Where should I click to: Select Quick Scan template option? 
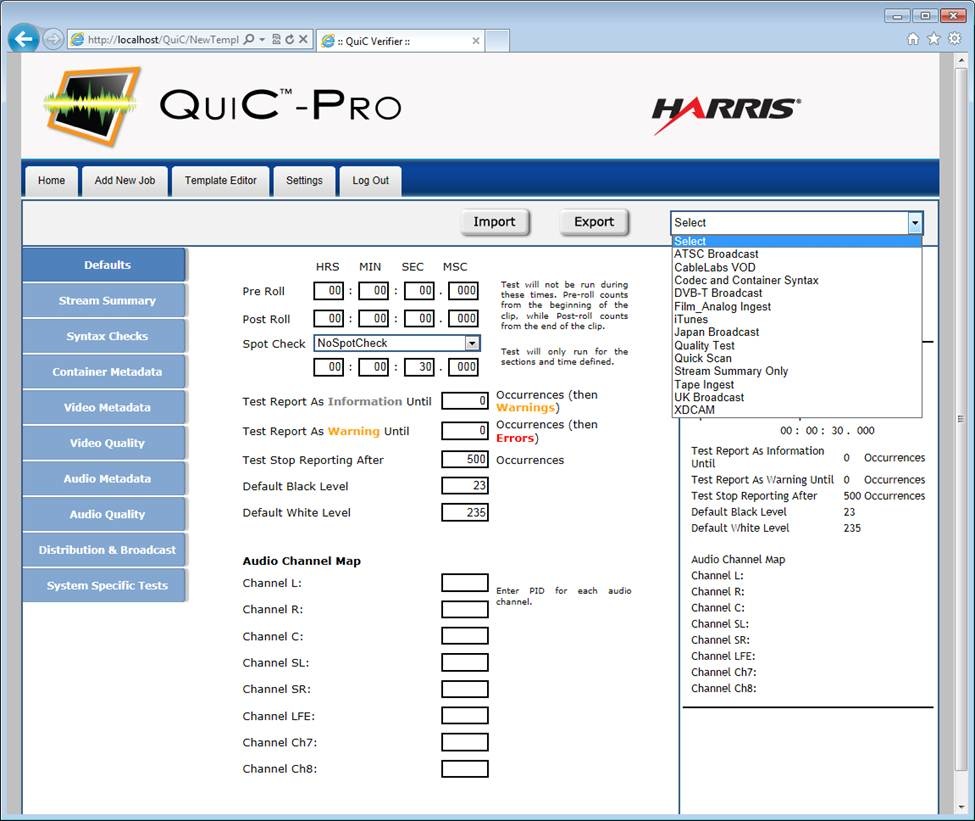pyautogui.click(x=703, y=358)
